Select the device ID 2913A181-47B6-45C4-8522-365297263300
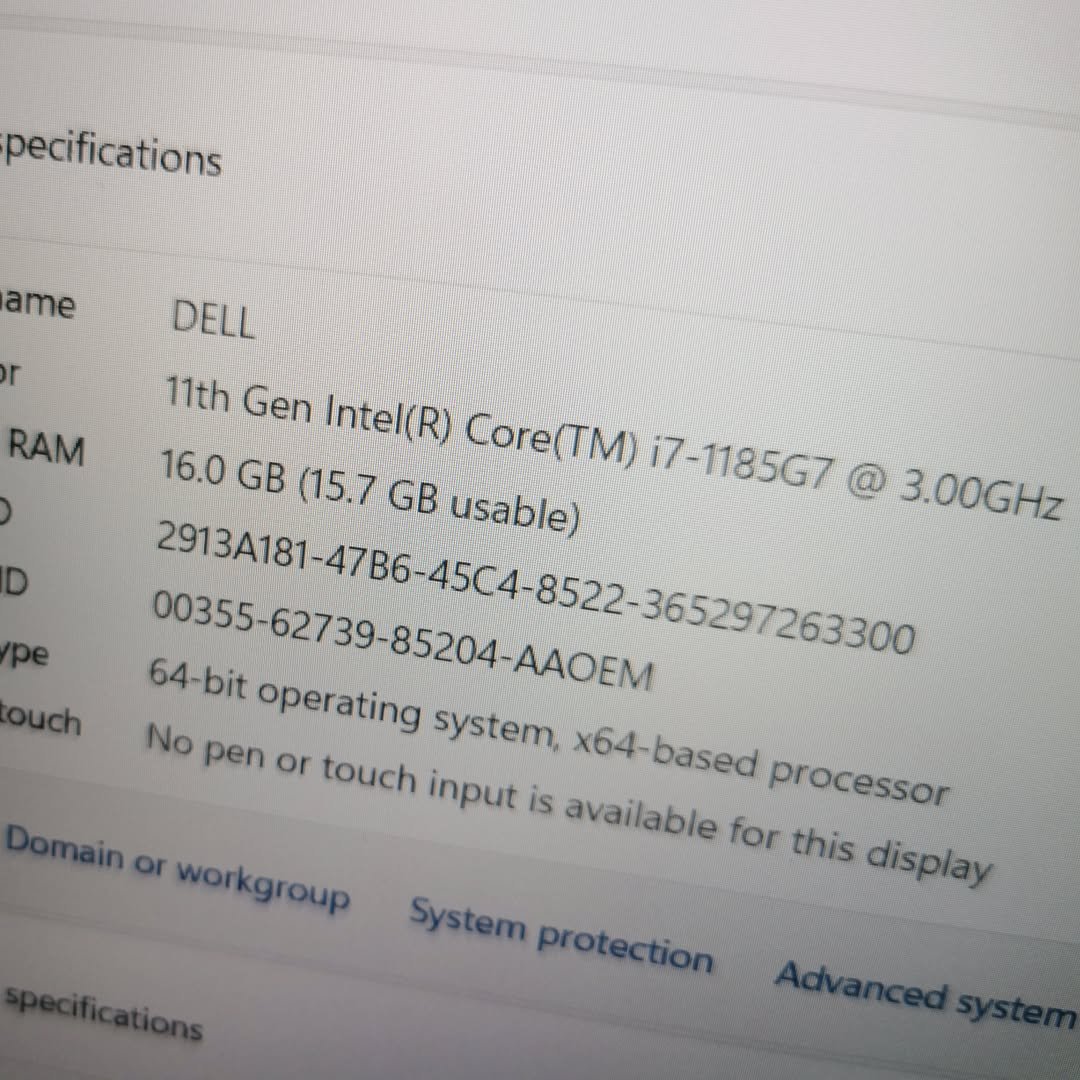Image resolution: width=1080 pixels, height=1080 pixels. (535, 586)
